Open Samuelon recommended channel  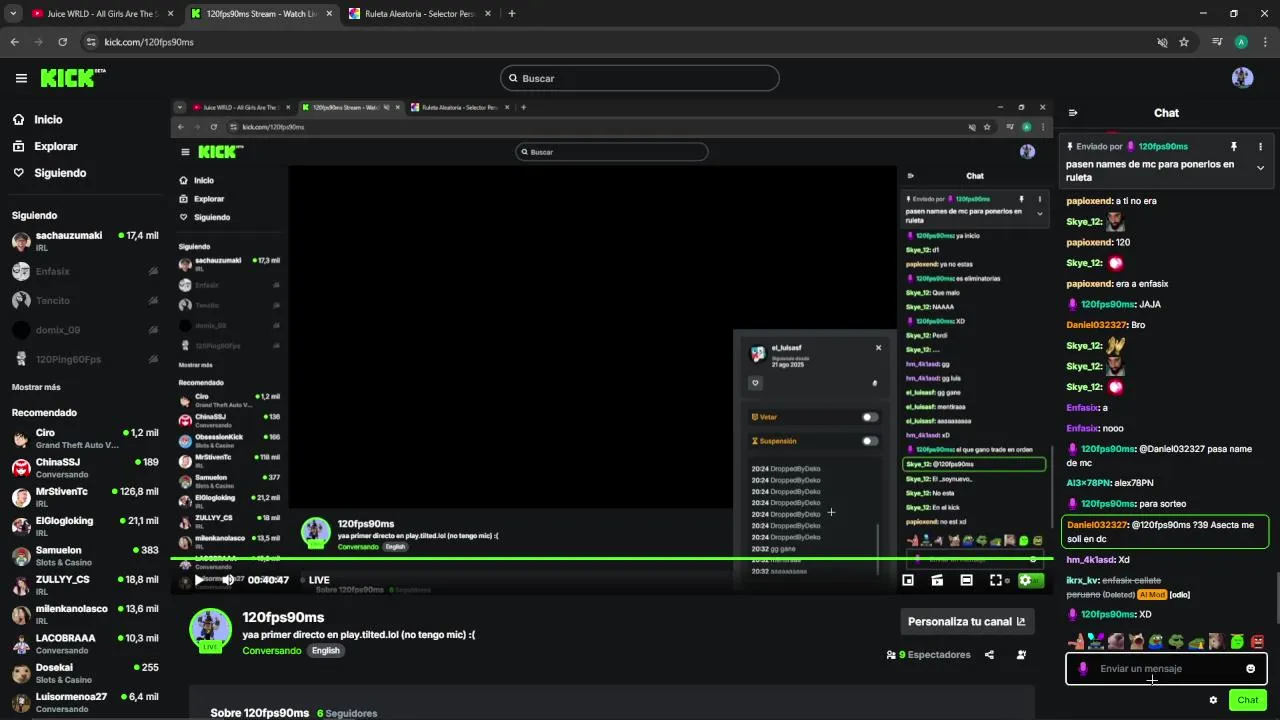pos(85,555)
